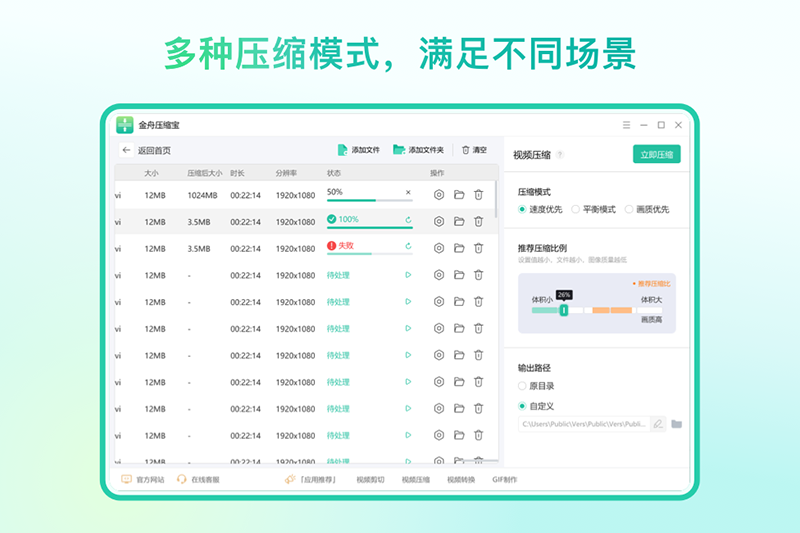Open settings for the 50% progress row

438,194
